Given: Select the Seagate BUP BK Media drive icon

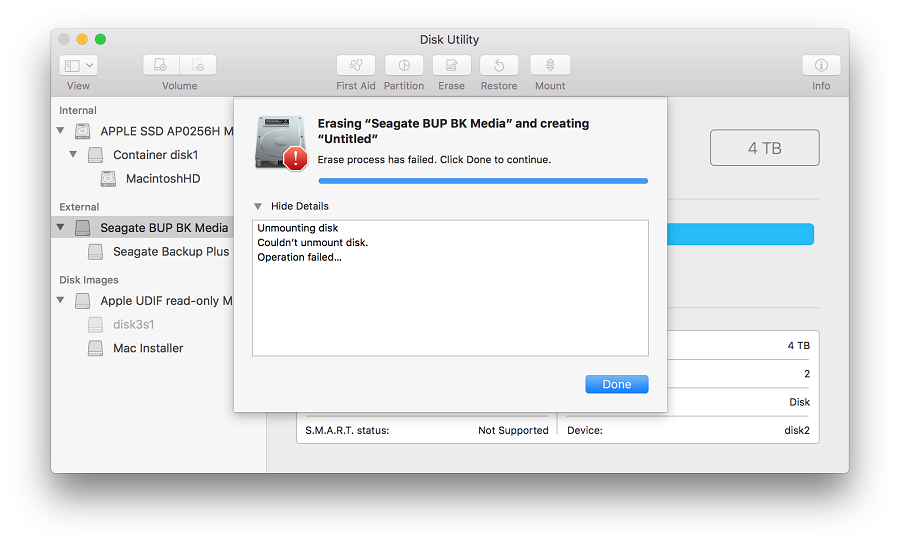Looking at the screenshot, I should pyautogui.click(x=83, y=227).
